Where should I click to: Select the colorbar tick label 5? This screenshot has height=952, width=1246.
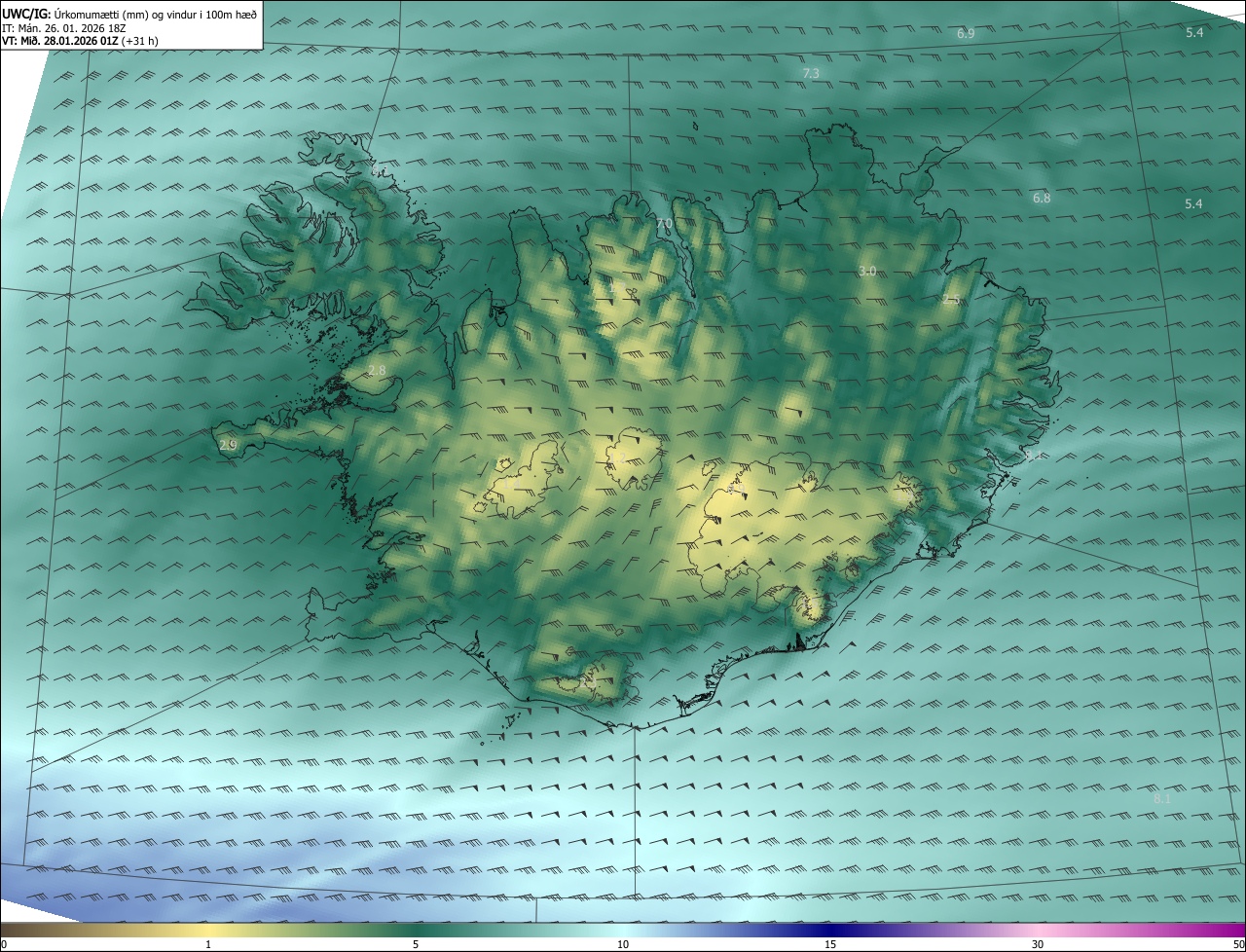click(416, 944)
